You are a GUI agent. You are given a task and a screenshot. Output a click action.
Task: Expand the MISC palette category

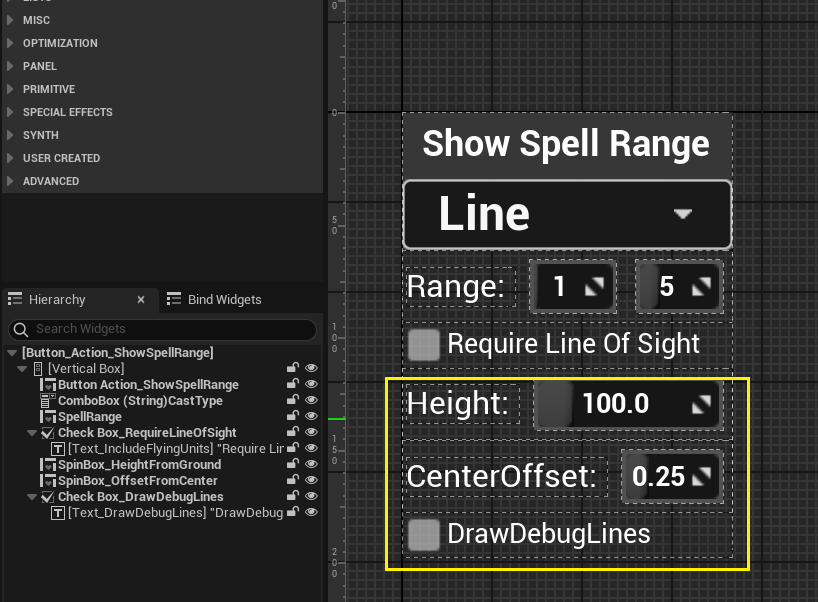point(10,20)
